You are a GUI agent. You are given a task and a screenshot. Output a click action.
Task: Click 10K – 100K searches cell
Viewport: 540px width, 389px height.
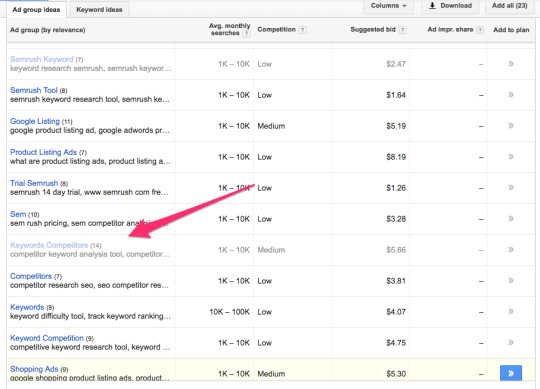[x=229, y=312]
